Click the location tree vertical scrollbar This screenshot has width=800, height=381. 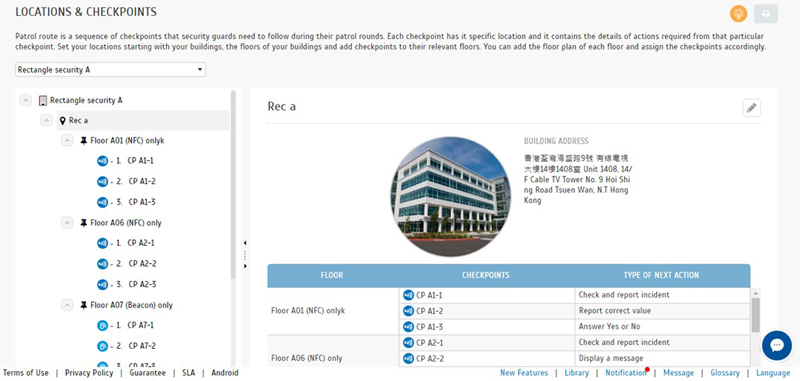click(x=233, y=184)
